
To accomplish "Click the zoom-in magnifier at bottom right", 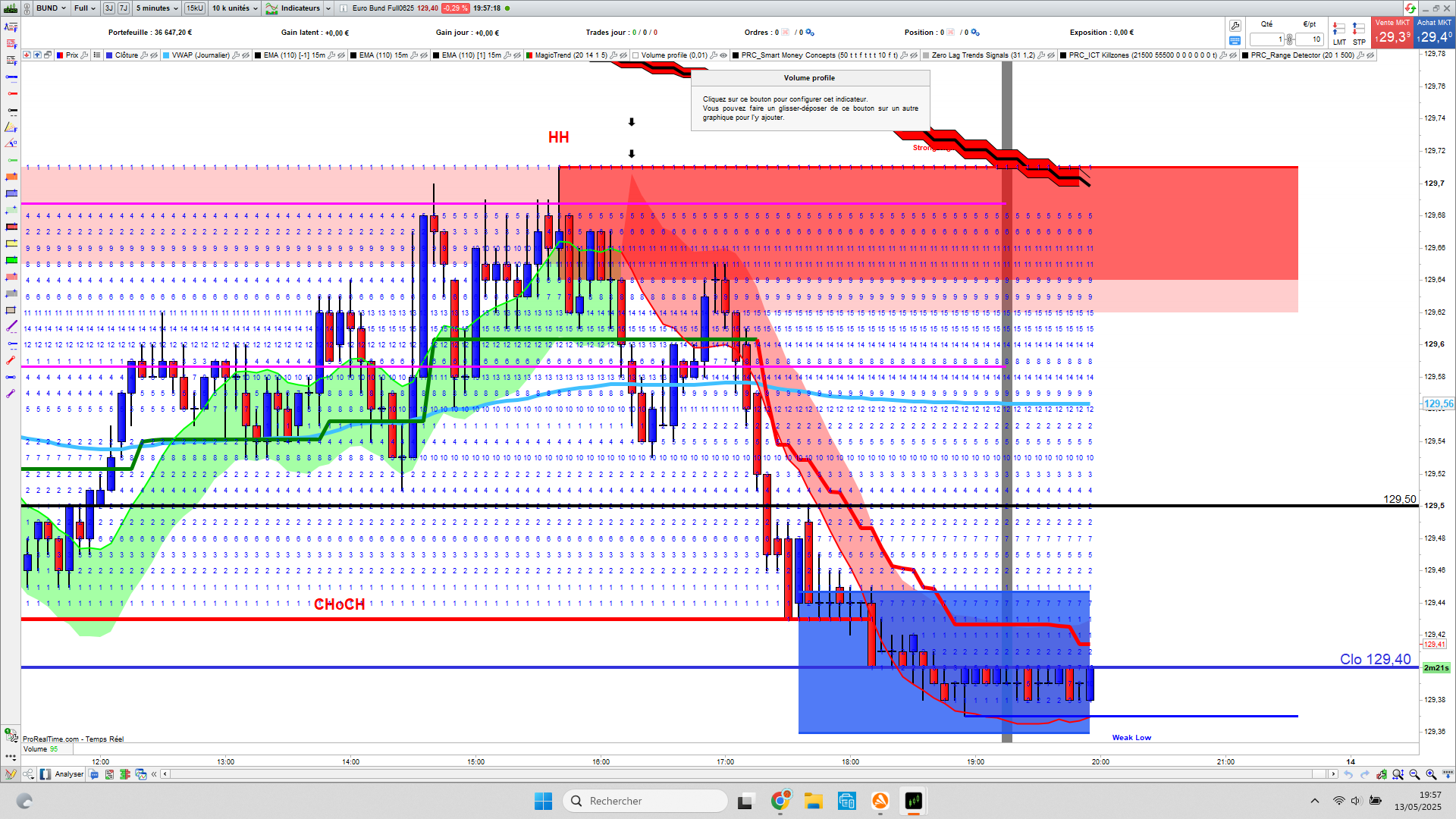I will (x=1431, y=774).
